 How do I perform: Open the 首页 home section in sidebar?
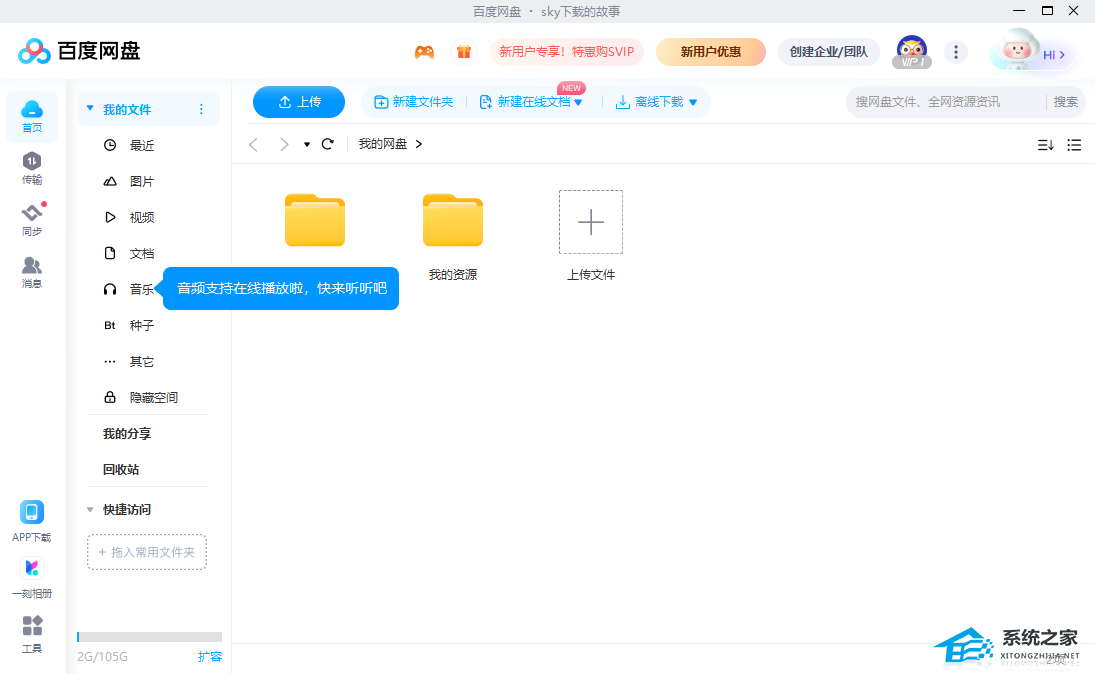[31, 116]
